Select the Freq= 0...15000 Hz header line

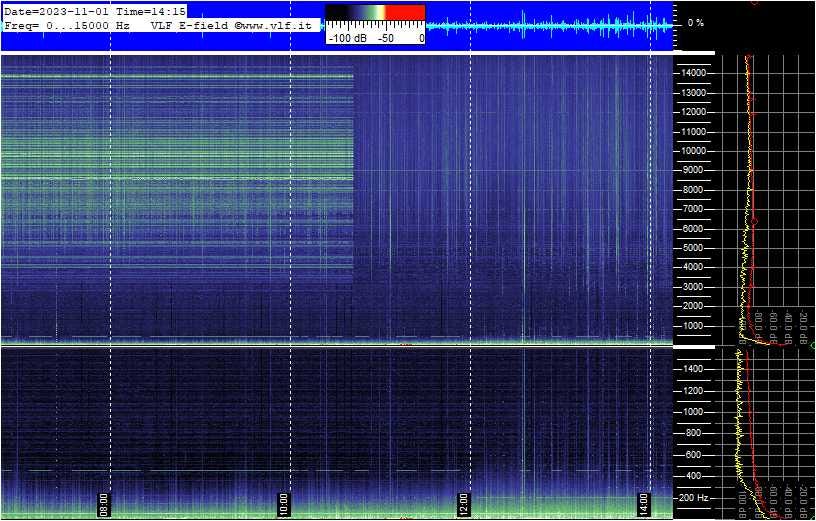pos(67,25)
